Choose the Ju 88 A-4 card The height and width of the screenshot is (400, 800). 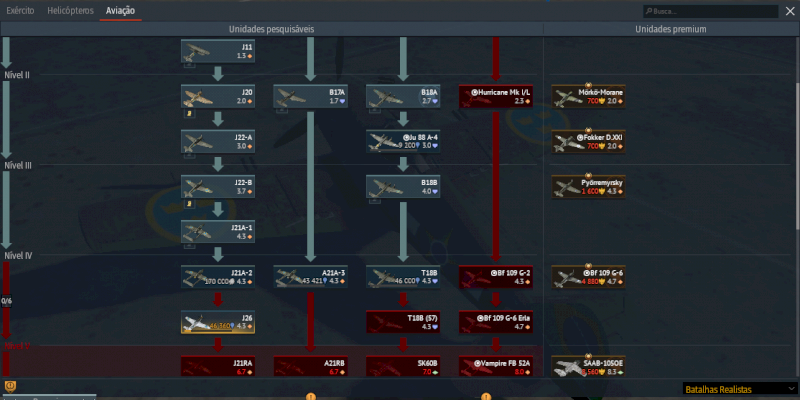403,141
